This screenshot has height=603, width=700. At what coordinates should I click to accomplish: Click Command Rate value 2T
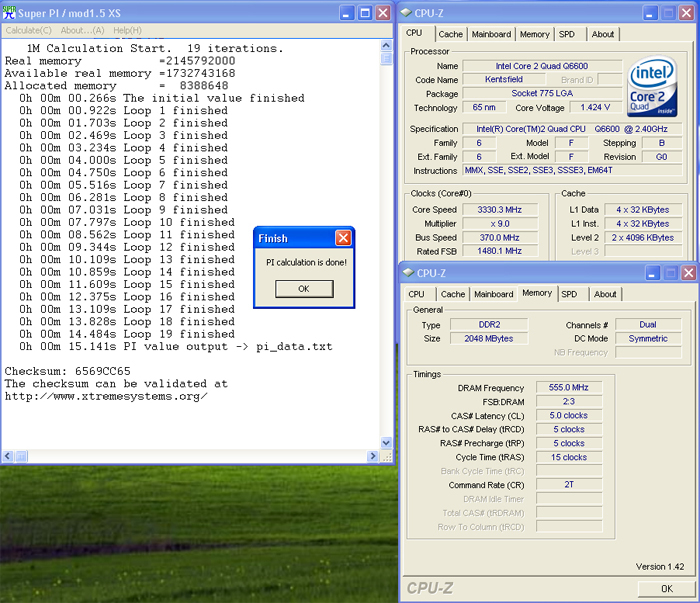point(569,484)
